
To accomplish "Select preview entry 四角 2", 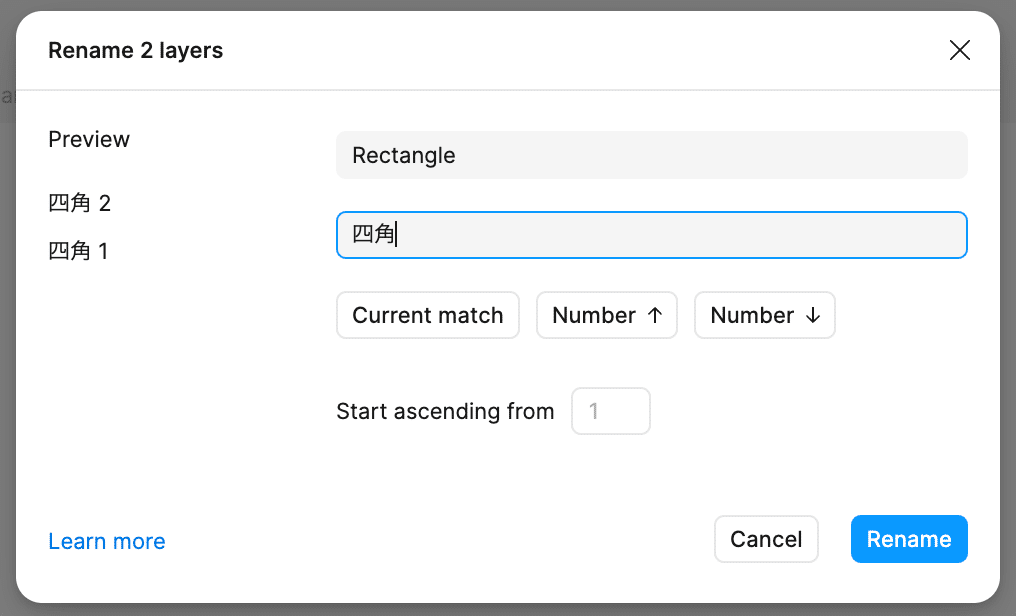I will point(80,203).
